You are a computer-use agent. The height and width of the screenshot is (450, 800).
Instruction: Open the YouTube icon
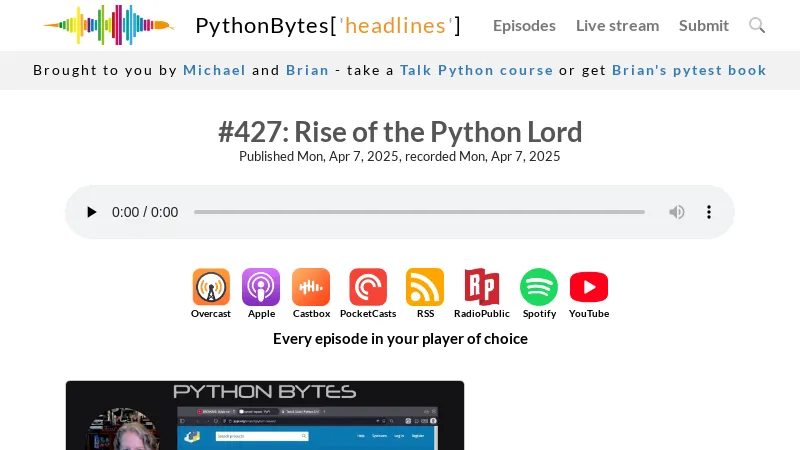coord(589,288)
